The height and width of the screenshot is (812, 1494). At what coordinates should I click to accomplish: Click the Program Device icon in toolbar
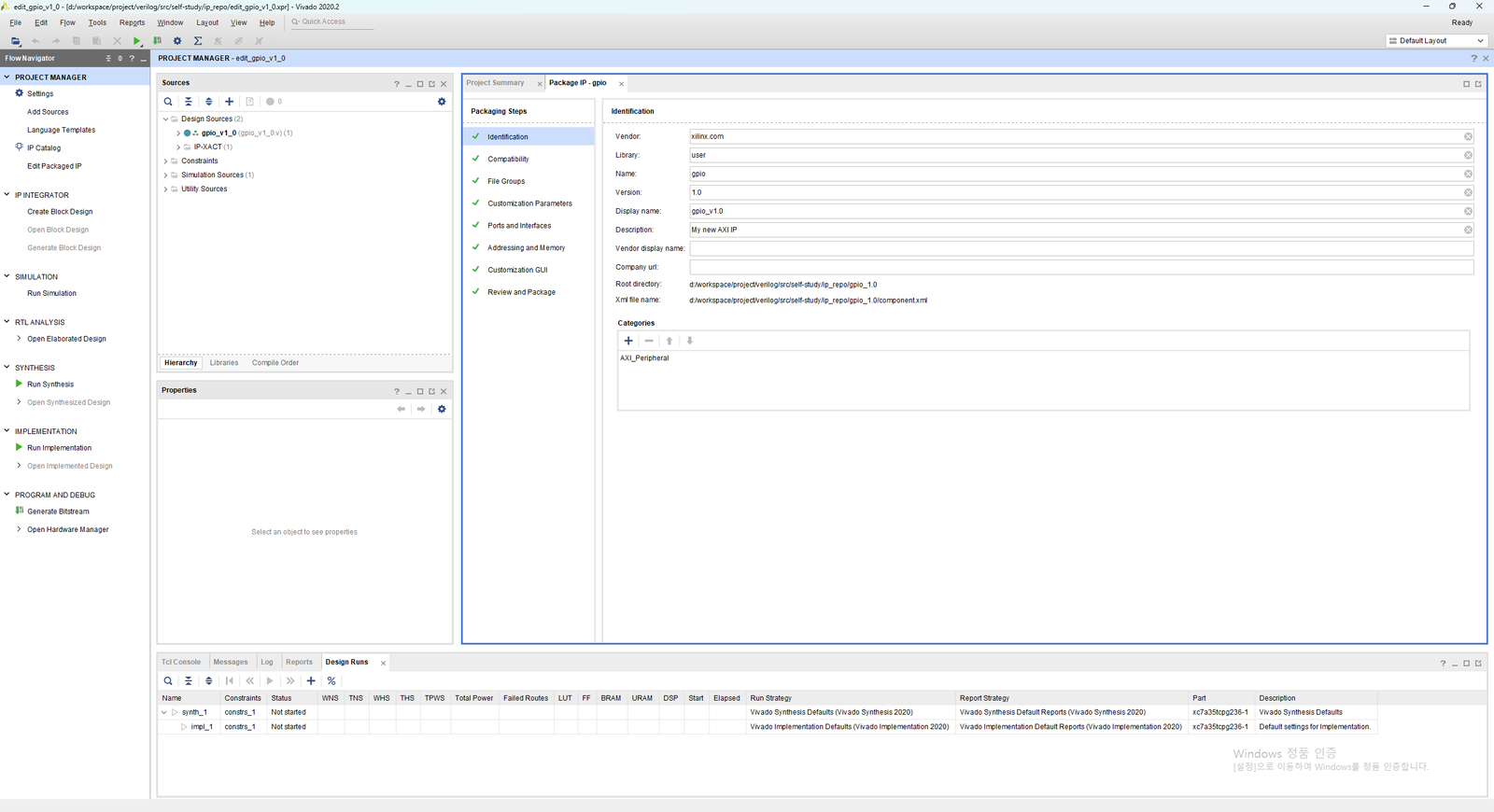coord(157,41)
